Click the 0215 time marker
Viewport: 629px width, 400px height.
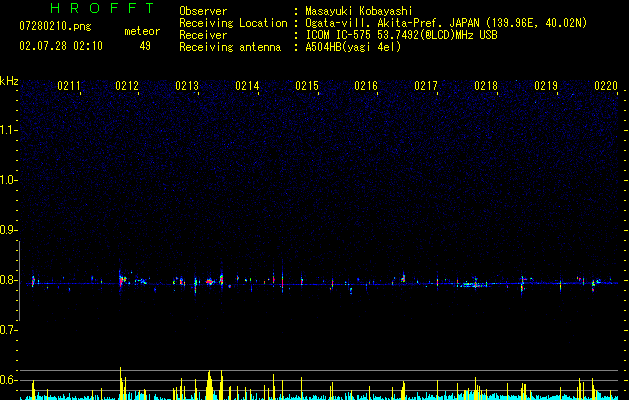(307, 86)
